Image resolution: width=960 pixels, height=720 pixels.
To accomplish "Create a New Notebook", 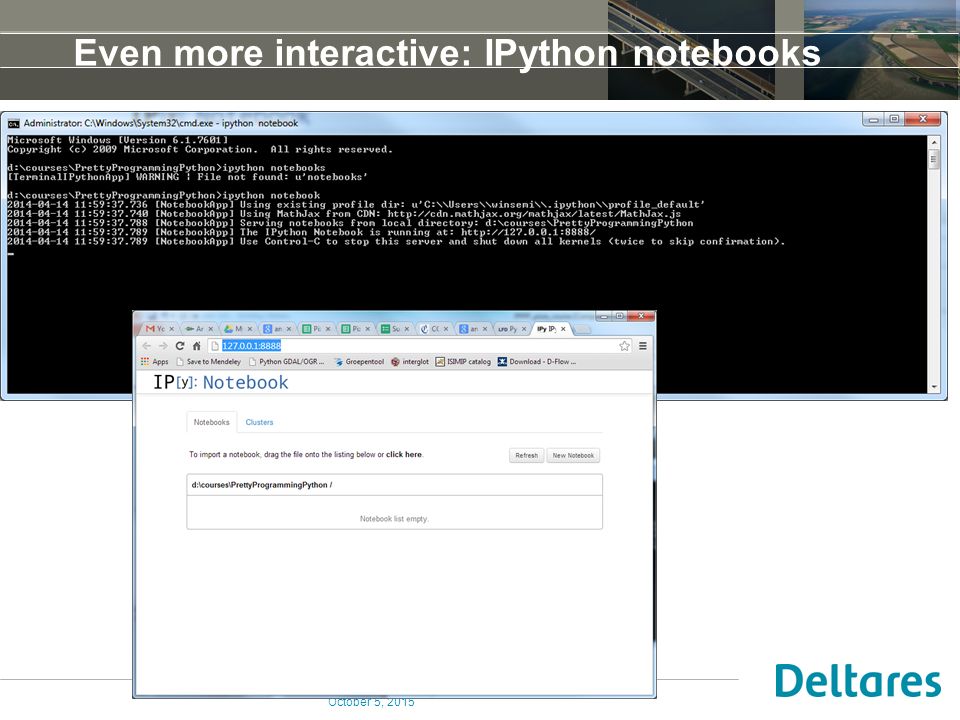I will (x=573, y=456).
